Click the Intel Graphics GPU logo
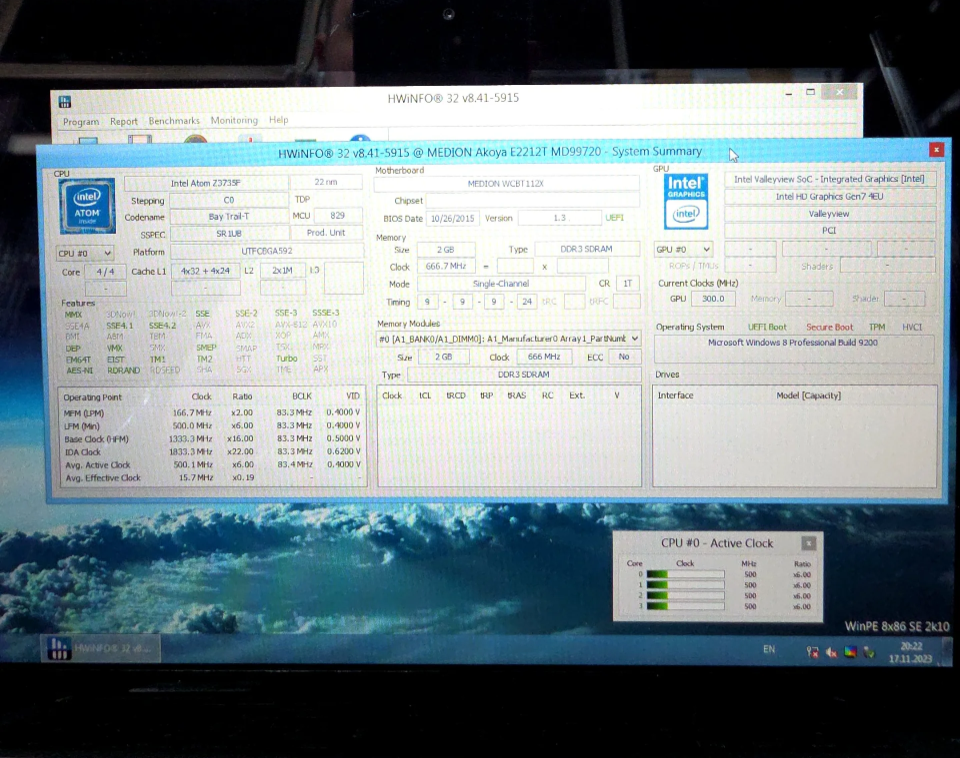This screenshot has width=960, height=758. (x=686, y=201)
